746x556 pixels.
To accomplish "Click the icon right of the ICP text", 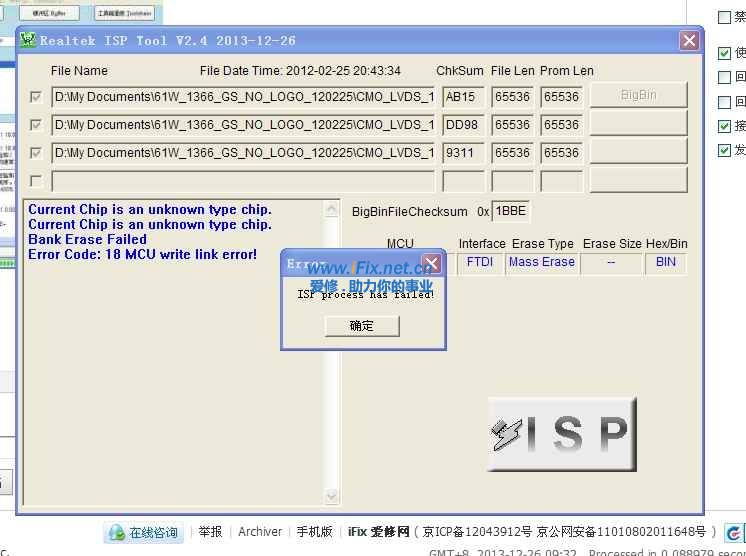I will (x=734, y=533).
